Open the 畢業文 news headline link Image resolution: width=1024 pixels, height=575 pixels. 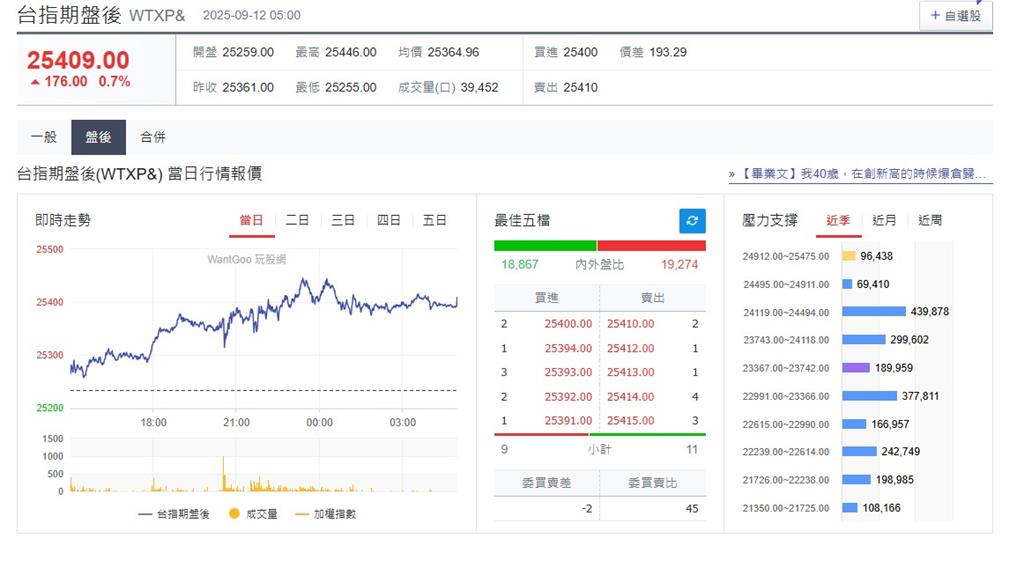[861, 174]
